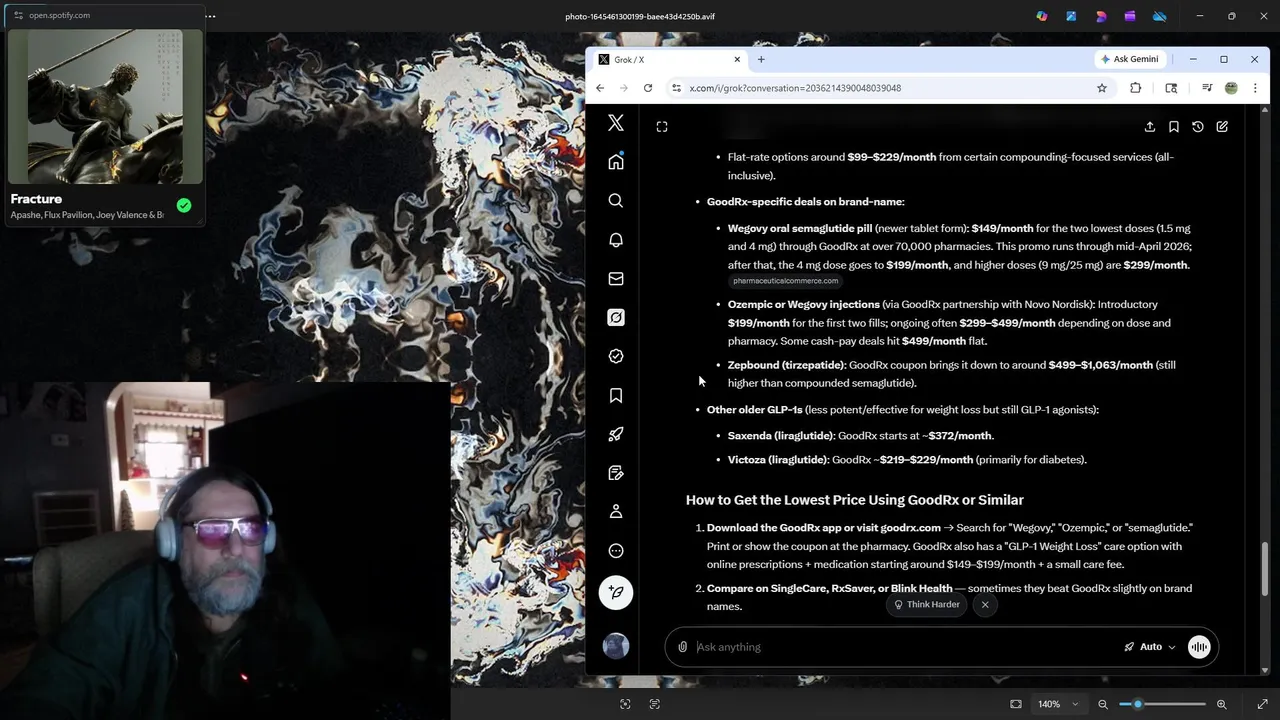
Task: Click 'Download the GoodRx app or visit goodrx.com'
Action: point(824,528)
